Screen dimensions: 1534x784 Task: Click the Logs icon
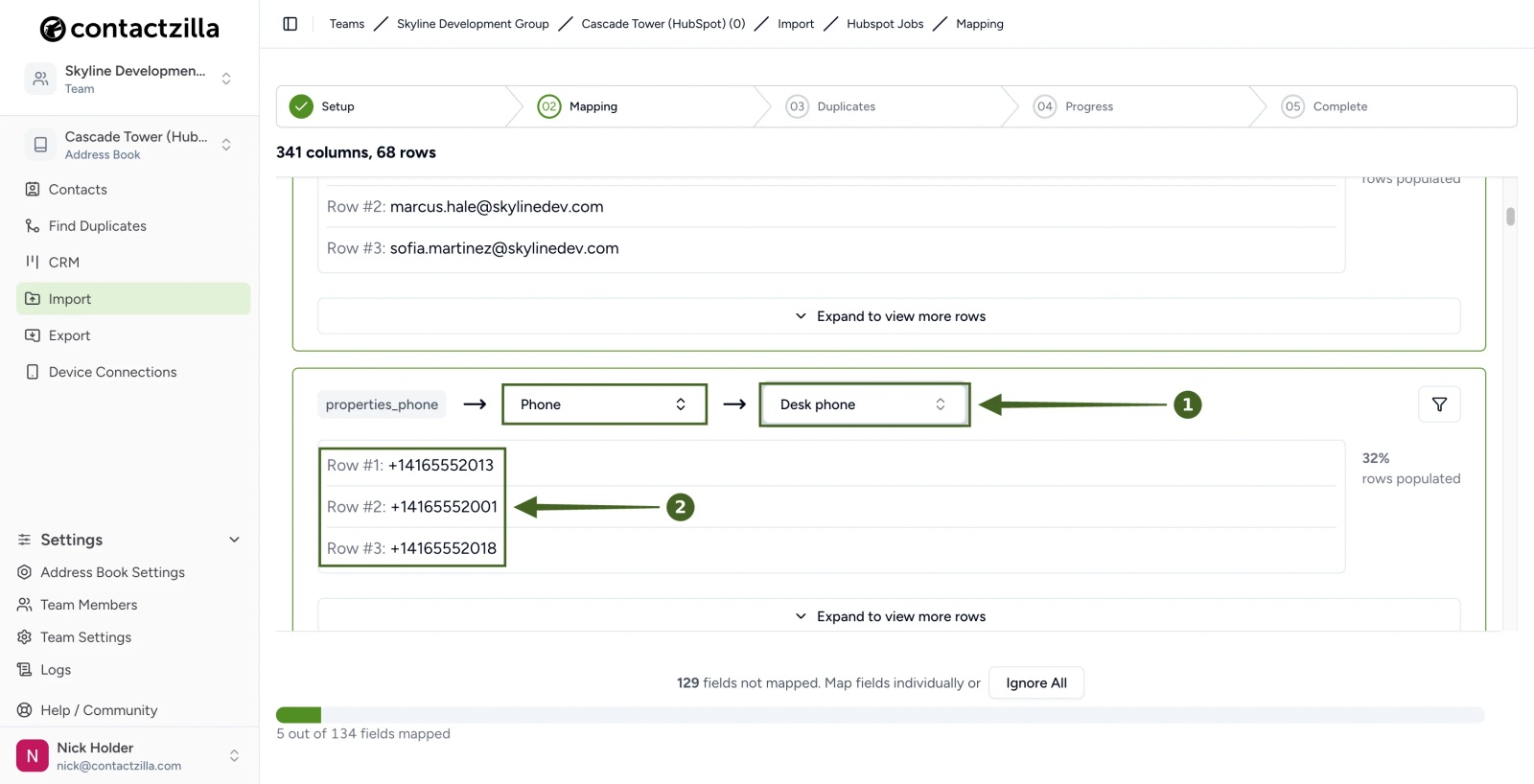tap(25, 670)
